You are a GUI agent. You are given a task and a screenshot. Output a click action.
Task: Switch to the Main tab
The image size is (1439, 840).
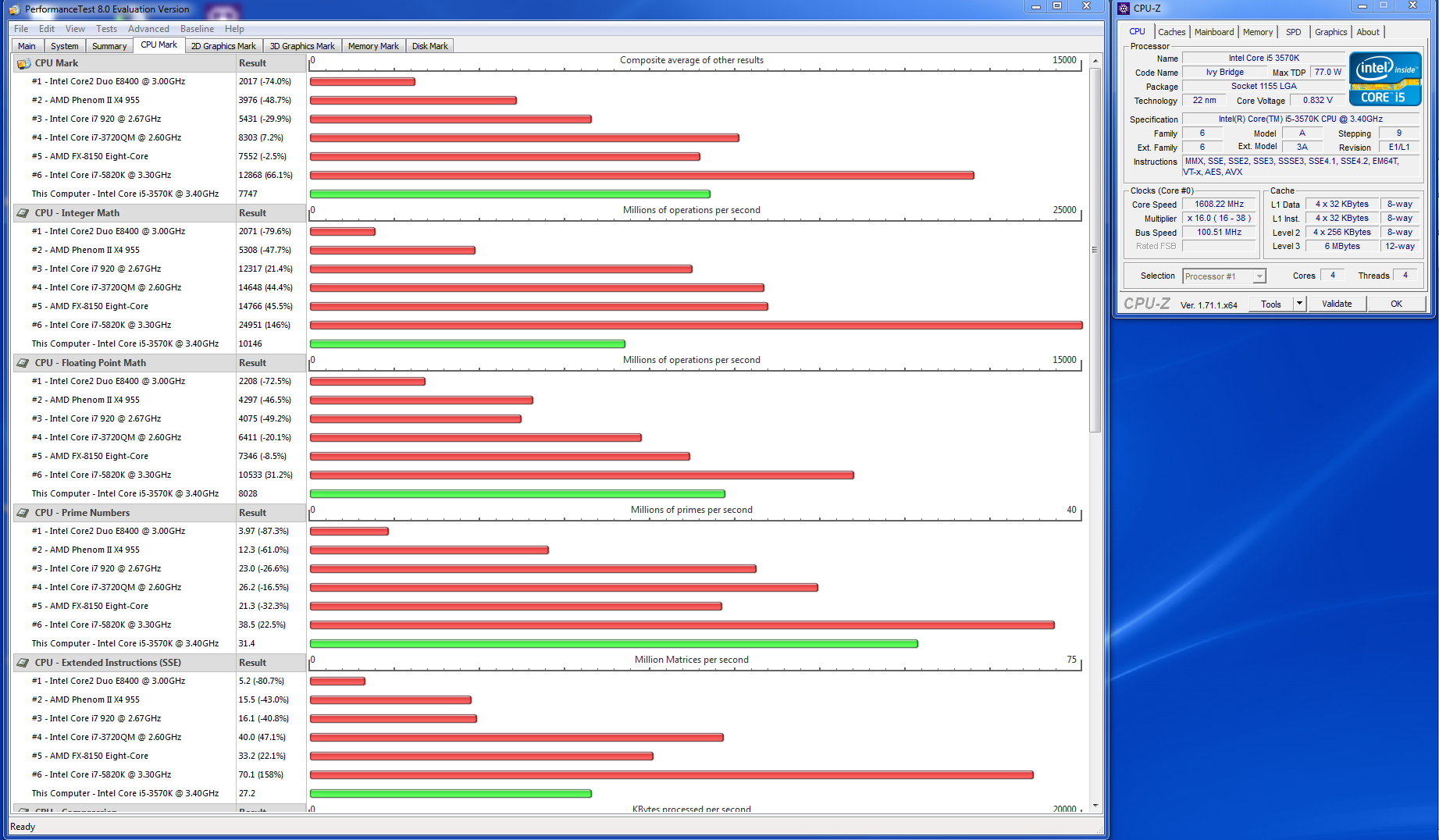click(27, 46)
